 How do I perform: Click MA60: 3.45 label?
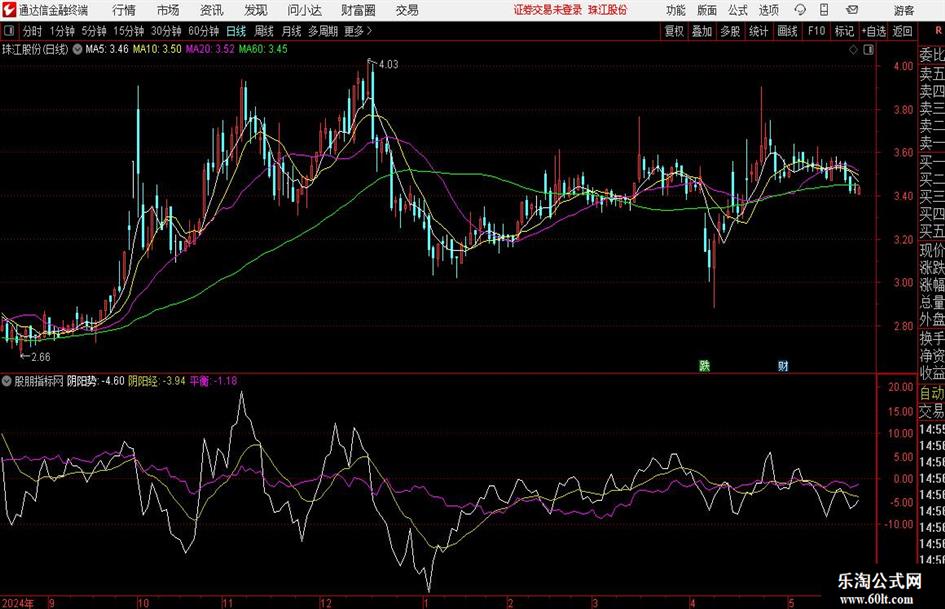click(263, 49)
